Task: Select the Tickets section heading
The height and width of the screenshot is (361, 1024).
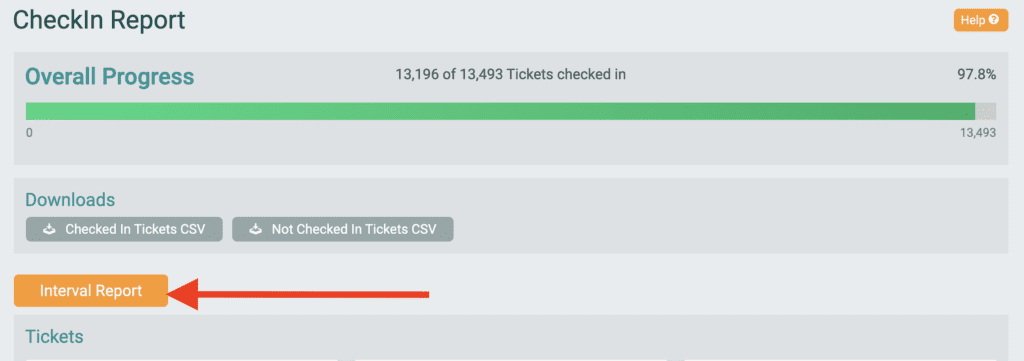Action: [54, 337]
